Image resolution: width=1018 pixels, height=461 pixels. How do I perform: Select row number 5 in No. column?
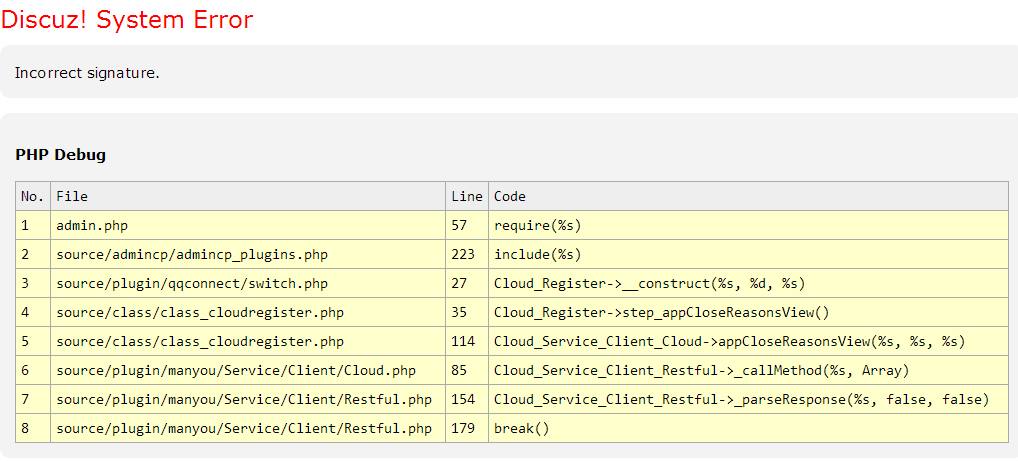pyautogui.click(x=32, y=342)
